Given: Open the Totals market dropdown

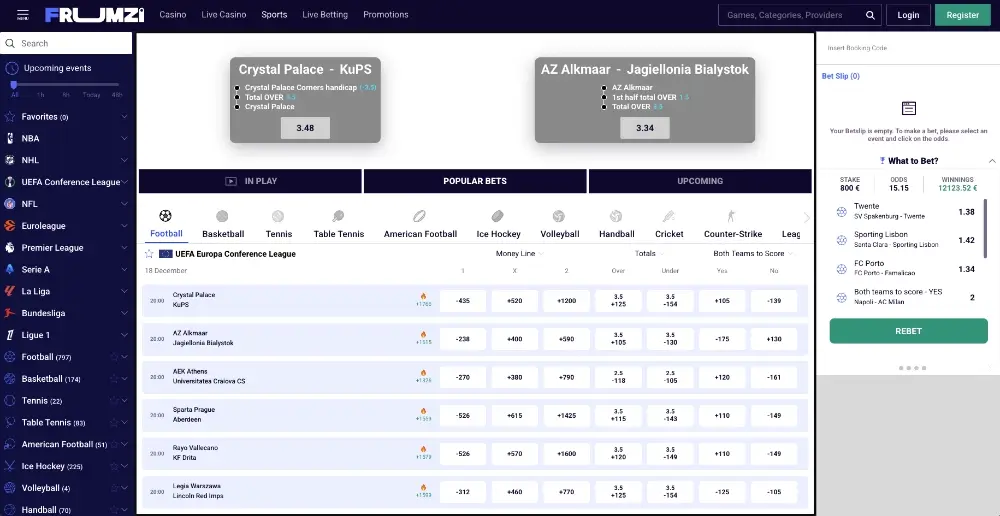Looking at the screenshot, I should [x=650, y=254].
